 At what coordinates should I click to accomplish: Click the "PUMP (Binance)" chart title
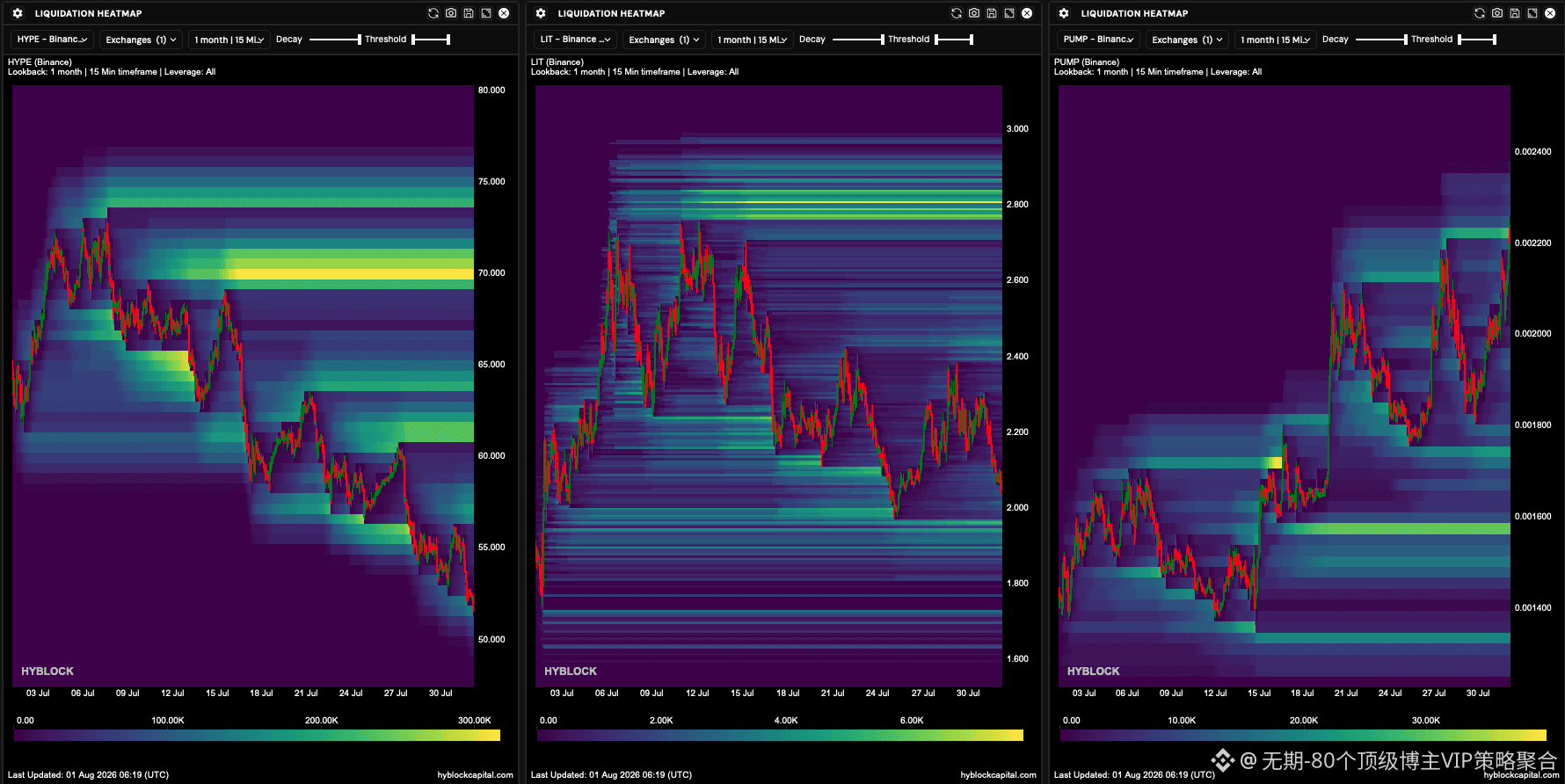click(1087, 62)
